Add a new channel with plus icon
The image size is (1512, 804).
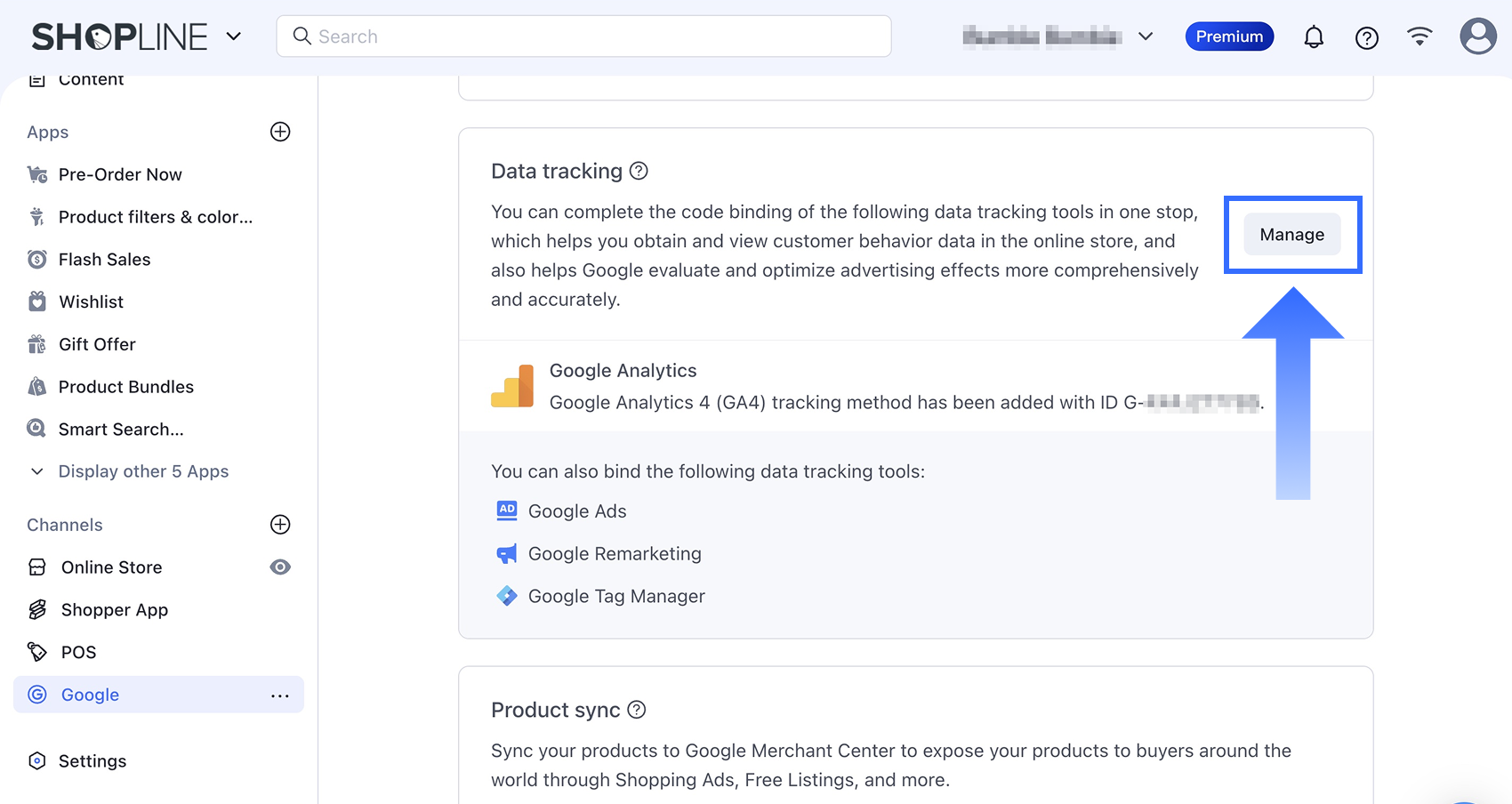coord(280,525)
